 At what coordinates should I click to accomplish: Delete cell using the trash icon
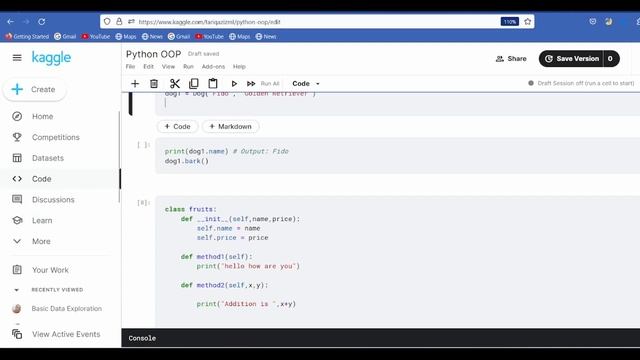[x=154, y=84]
